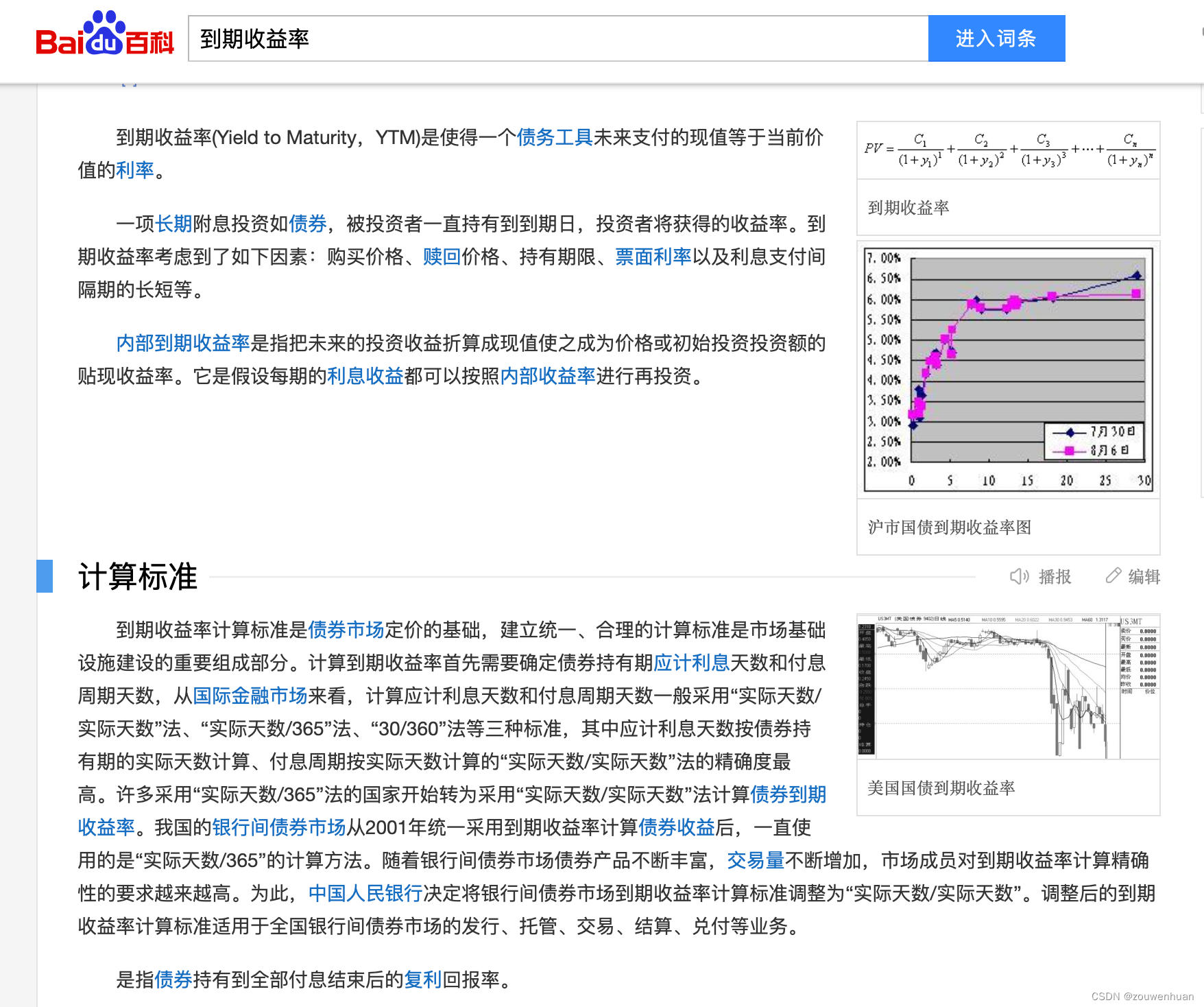Open the 赎回 link
This screenshot has width=1204, height=1007.
[x=442, y=257]
